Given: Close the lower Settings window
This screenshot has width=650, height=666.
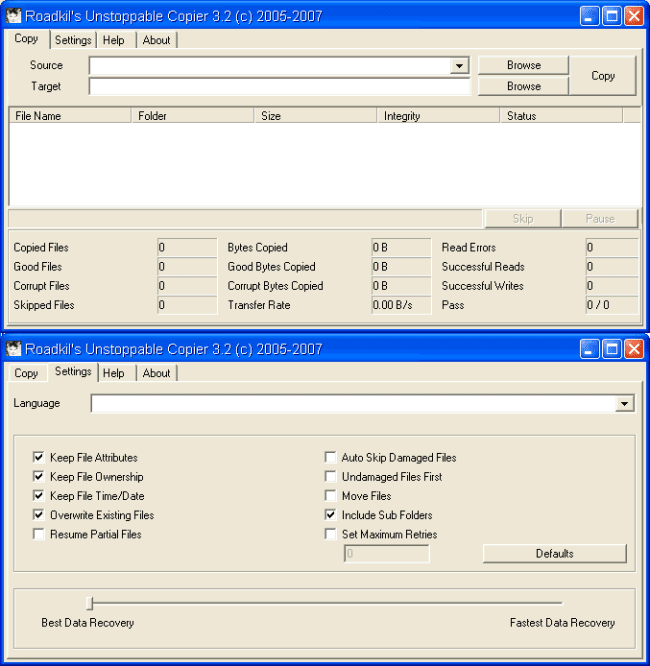Looking at the screenshot, I should (x=634, y=350).
